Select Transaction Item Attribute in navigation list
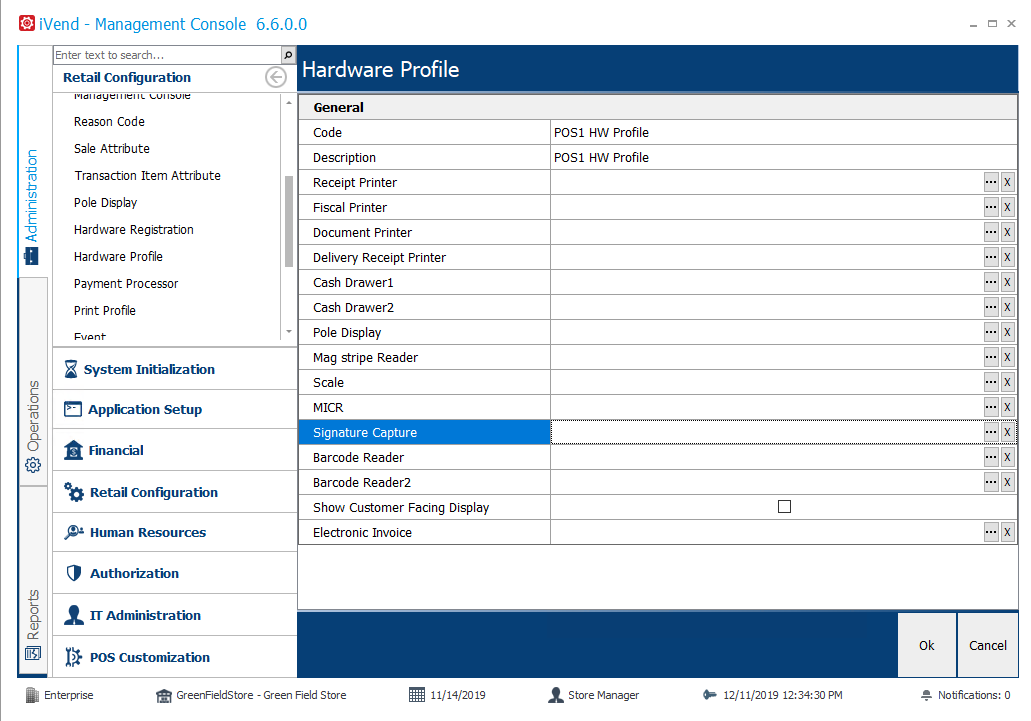Image resolution: width=1031 pixels, height=721 pixels. (x=147, y=175)
